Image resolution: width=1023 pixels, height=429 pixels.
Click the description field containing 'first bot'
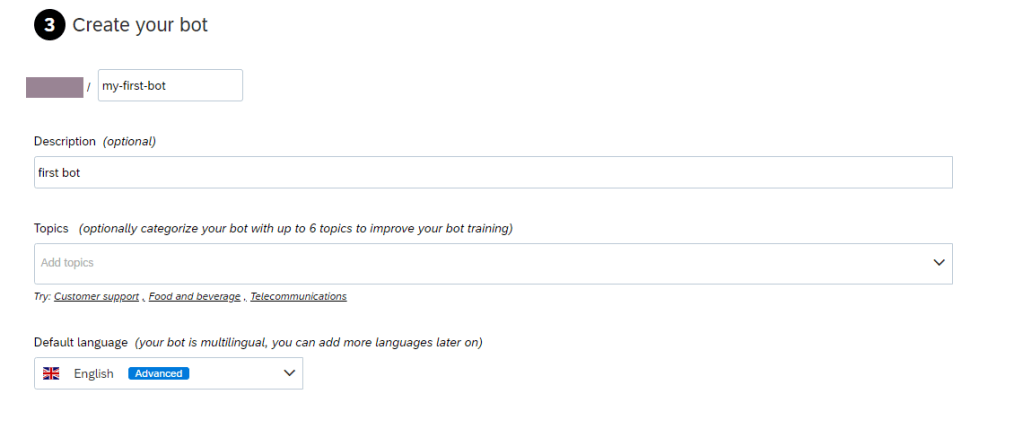pos(493,172)
